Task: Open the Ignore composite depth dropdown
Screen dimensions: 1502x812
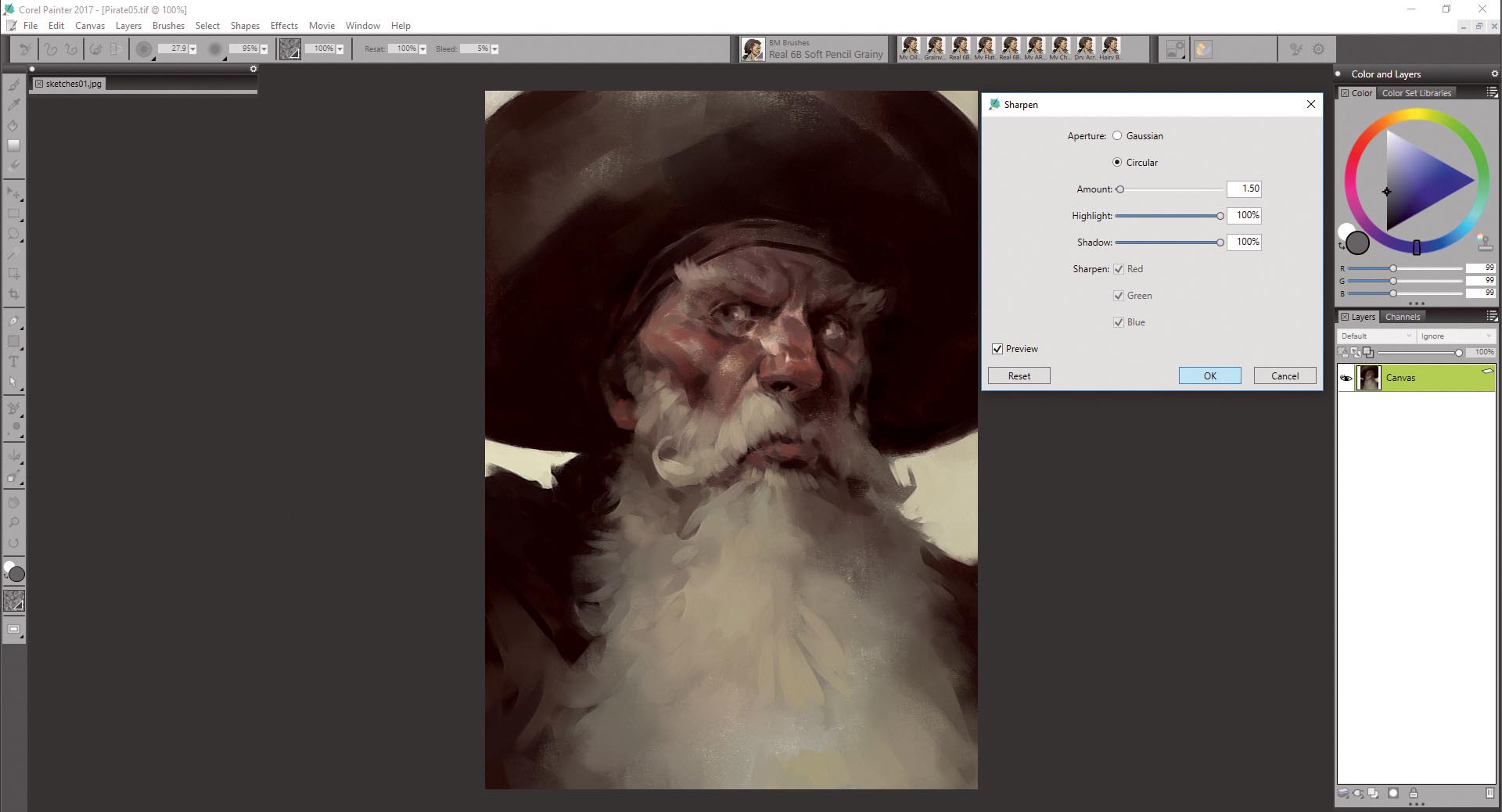Action: click(x=1456, y=336)
